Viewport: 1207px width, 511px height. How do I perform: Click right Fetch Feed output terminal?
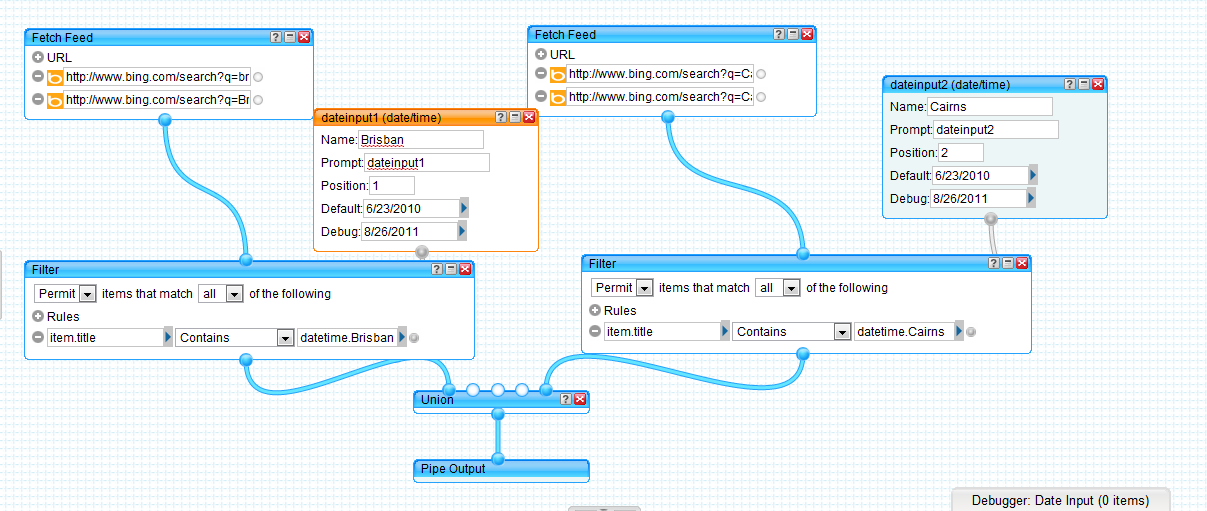pos(668,117)
